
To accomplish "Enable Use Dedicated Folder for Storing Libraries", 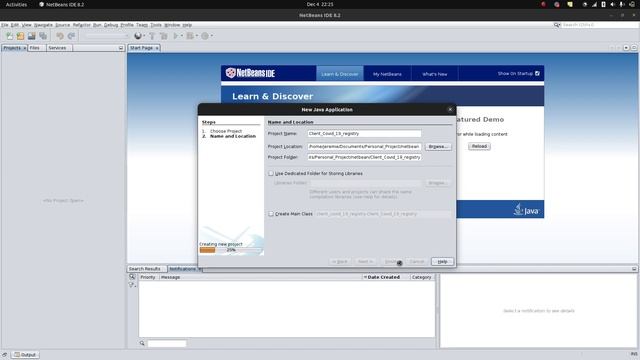I will click(271, 173).
